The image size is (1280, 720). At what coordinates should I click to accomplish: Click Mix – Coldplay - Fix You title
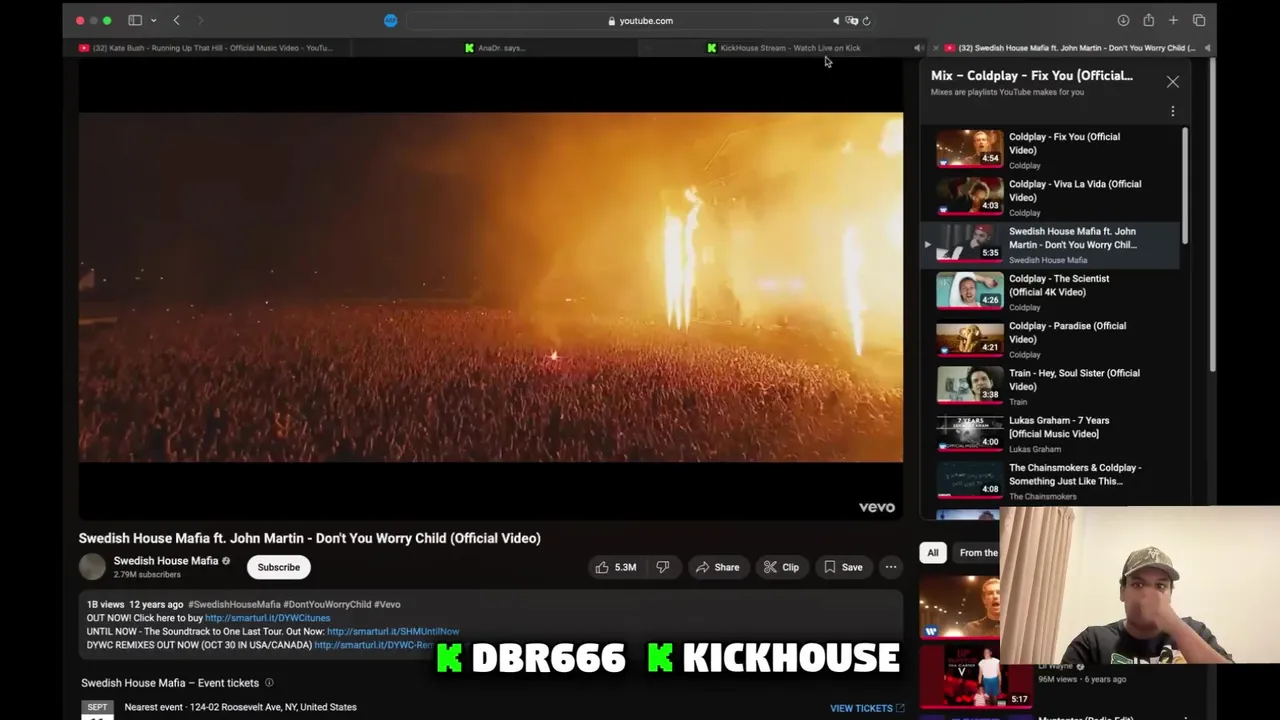[x=1031, y=75]
